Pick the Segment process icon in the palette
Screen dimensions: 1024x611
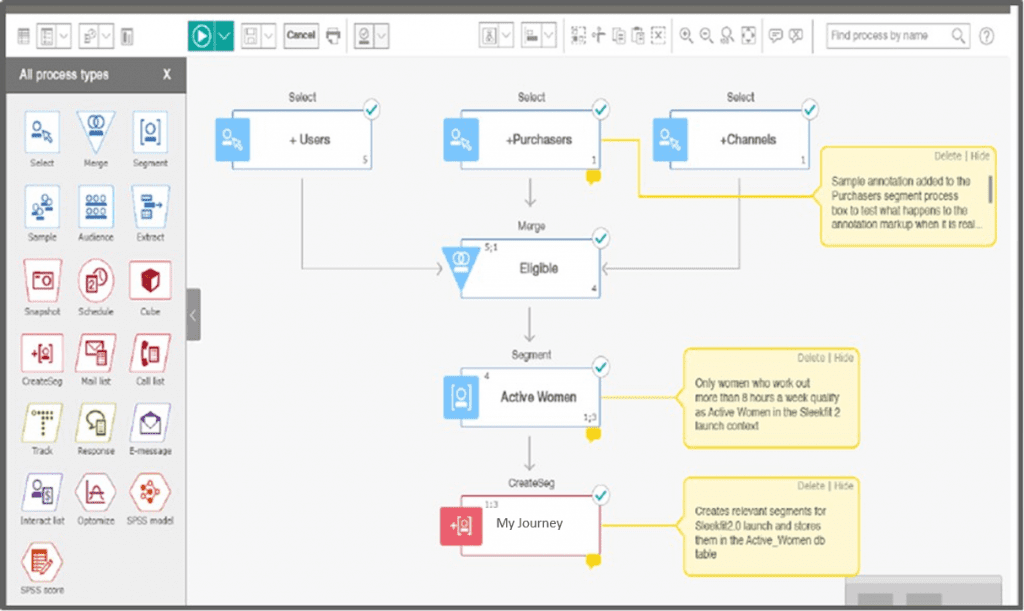(x=150, y=133)
